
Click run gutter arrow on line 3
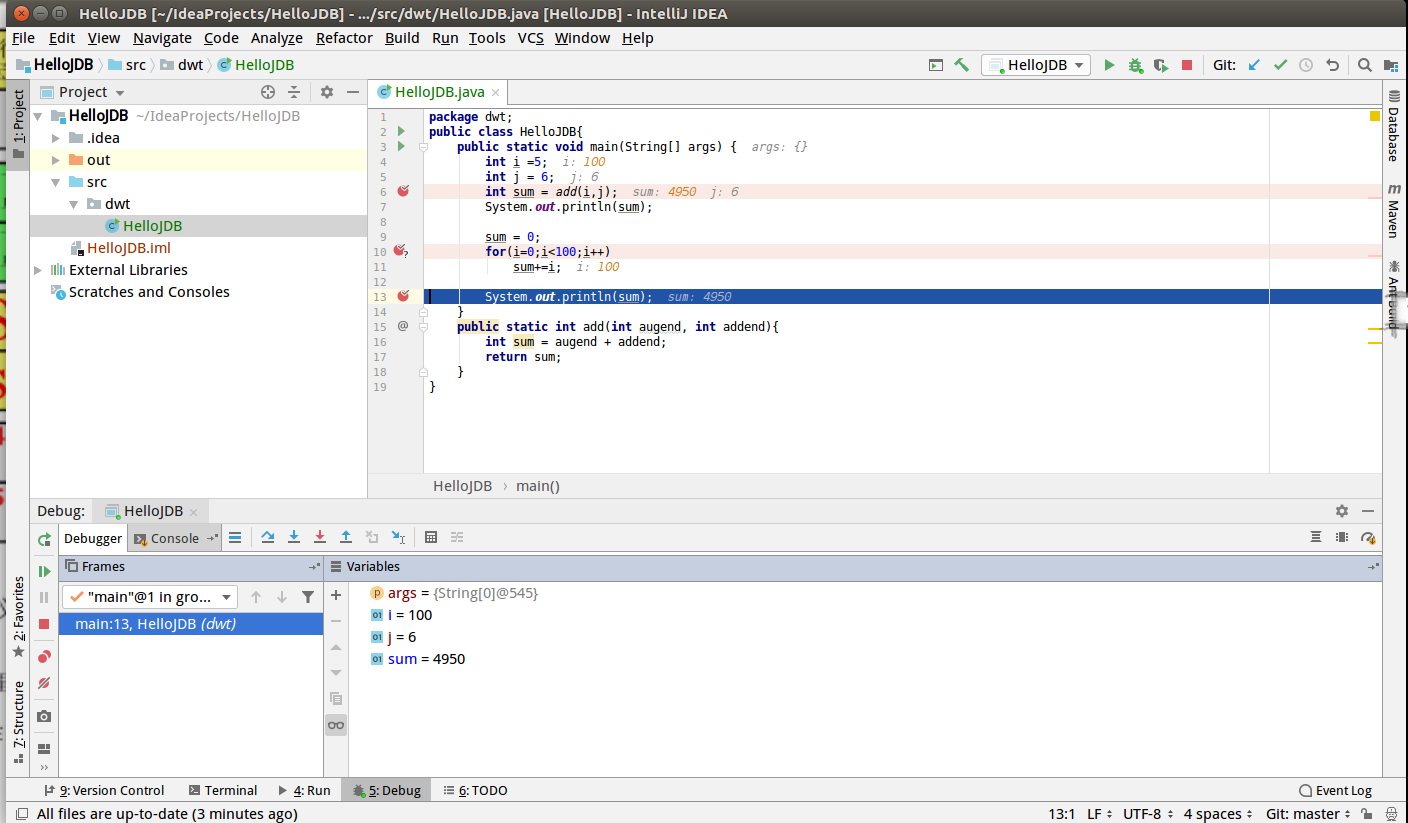[402, 146]
